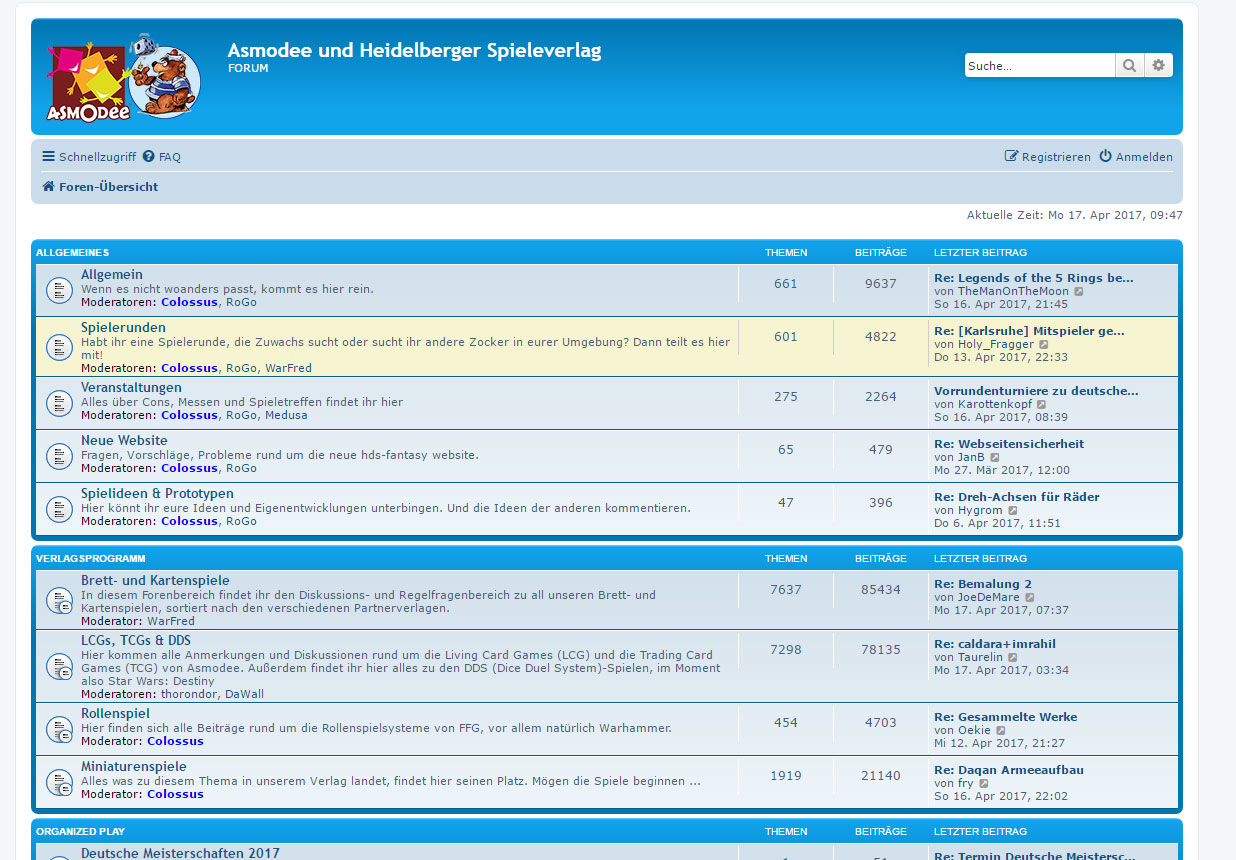Open the Miniaturenspiele forum
Image resolution: width=1236 pixels, height=860 pixels.
point(134,767)
